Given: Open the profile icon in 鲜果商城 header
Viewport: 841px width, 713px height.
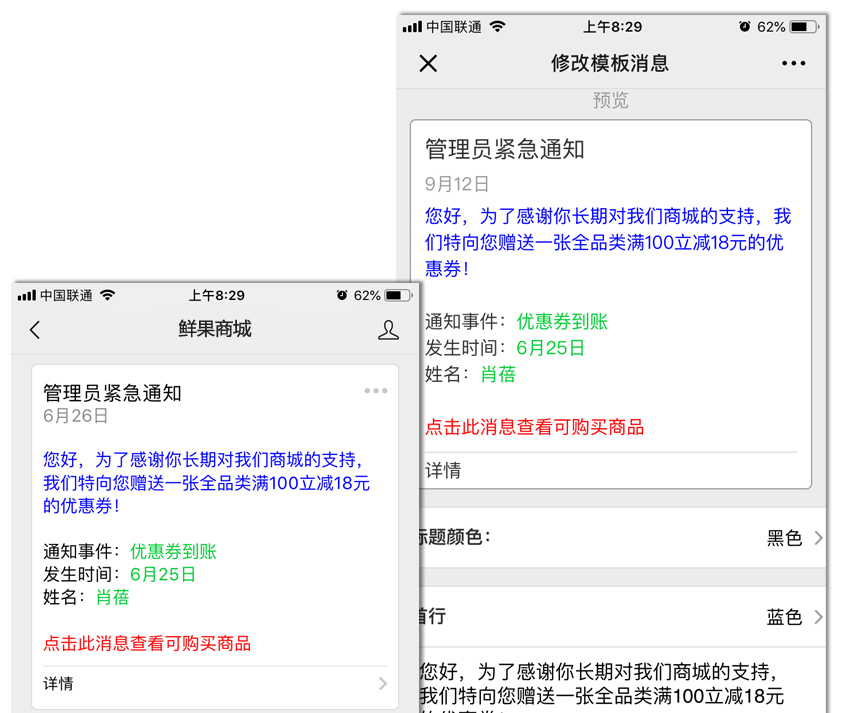Looking at the screenshot, I should tap(388, 330).
